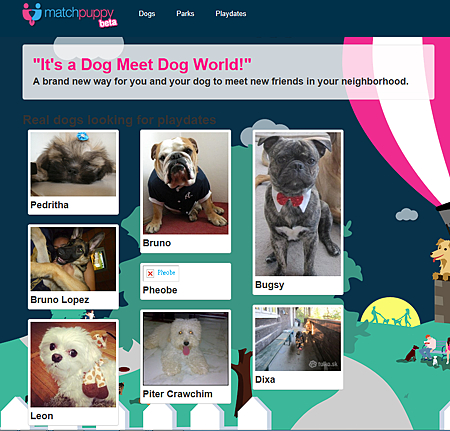Click the Leon name link
This screenshot has width=450, height=431.
point(42,416)
